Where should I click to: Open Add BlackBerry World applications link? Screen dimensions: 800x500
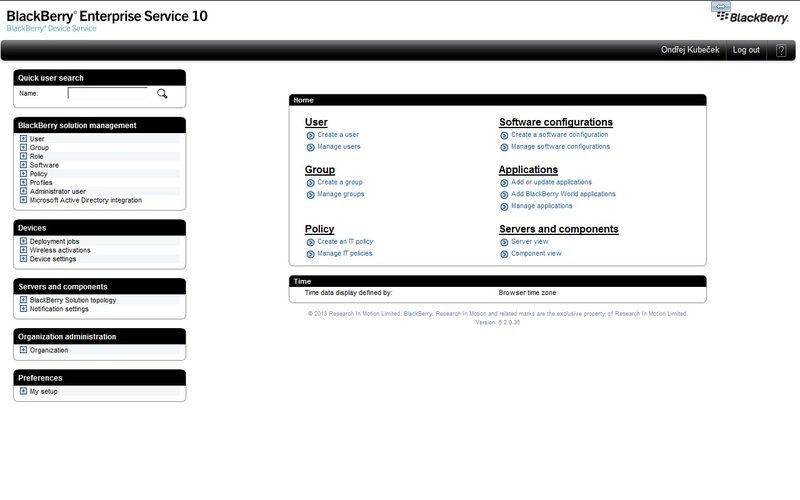(x=563, y=194)
